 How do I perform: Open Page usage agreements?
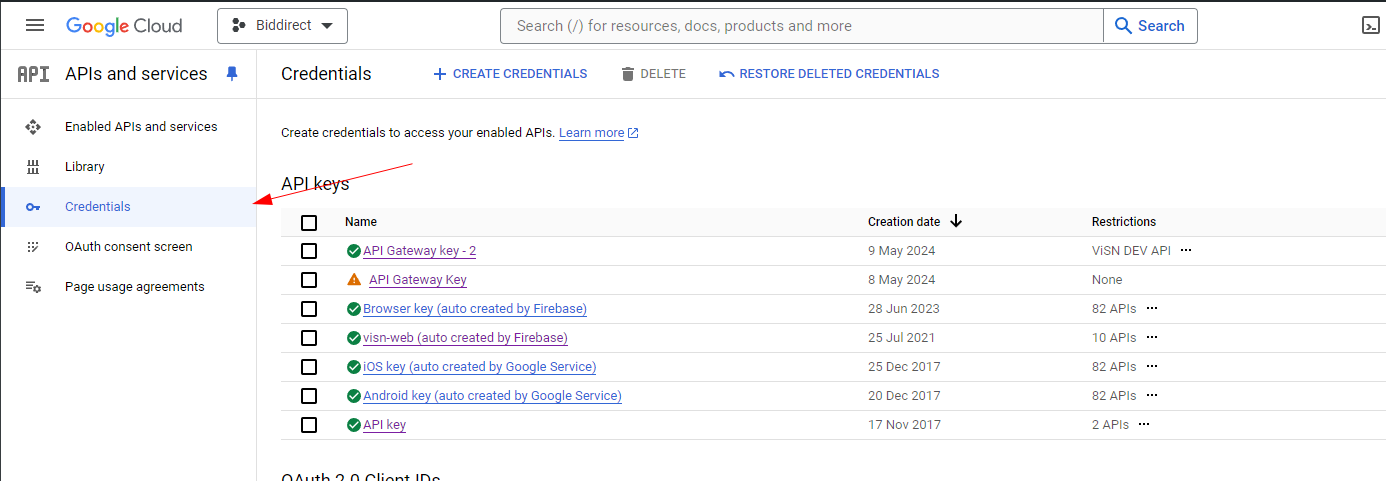(x=135, y=287)
